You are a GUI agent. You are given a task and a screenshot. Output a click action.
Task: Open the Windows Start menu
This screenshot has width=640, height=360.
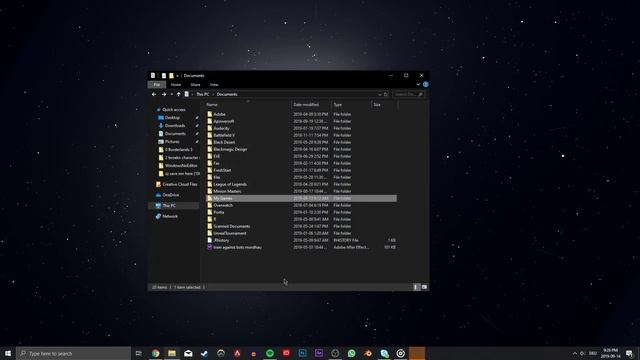click(x=8, y=353)
